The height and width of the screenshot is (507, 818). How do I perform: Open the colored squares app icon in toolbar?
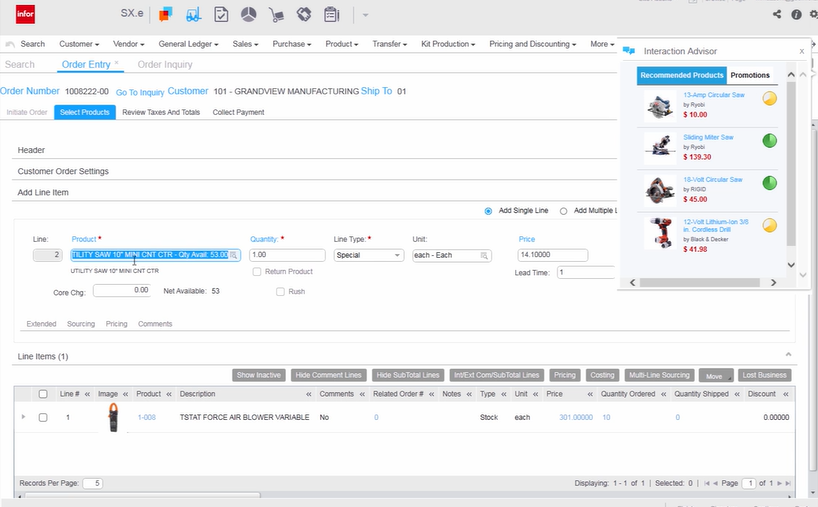pyautogui.click(x=165, y=15)
